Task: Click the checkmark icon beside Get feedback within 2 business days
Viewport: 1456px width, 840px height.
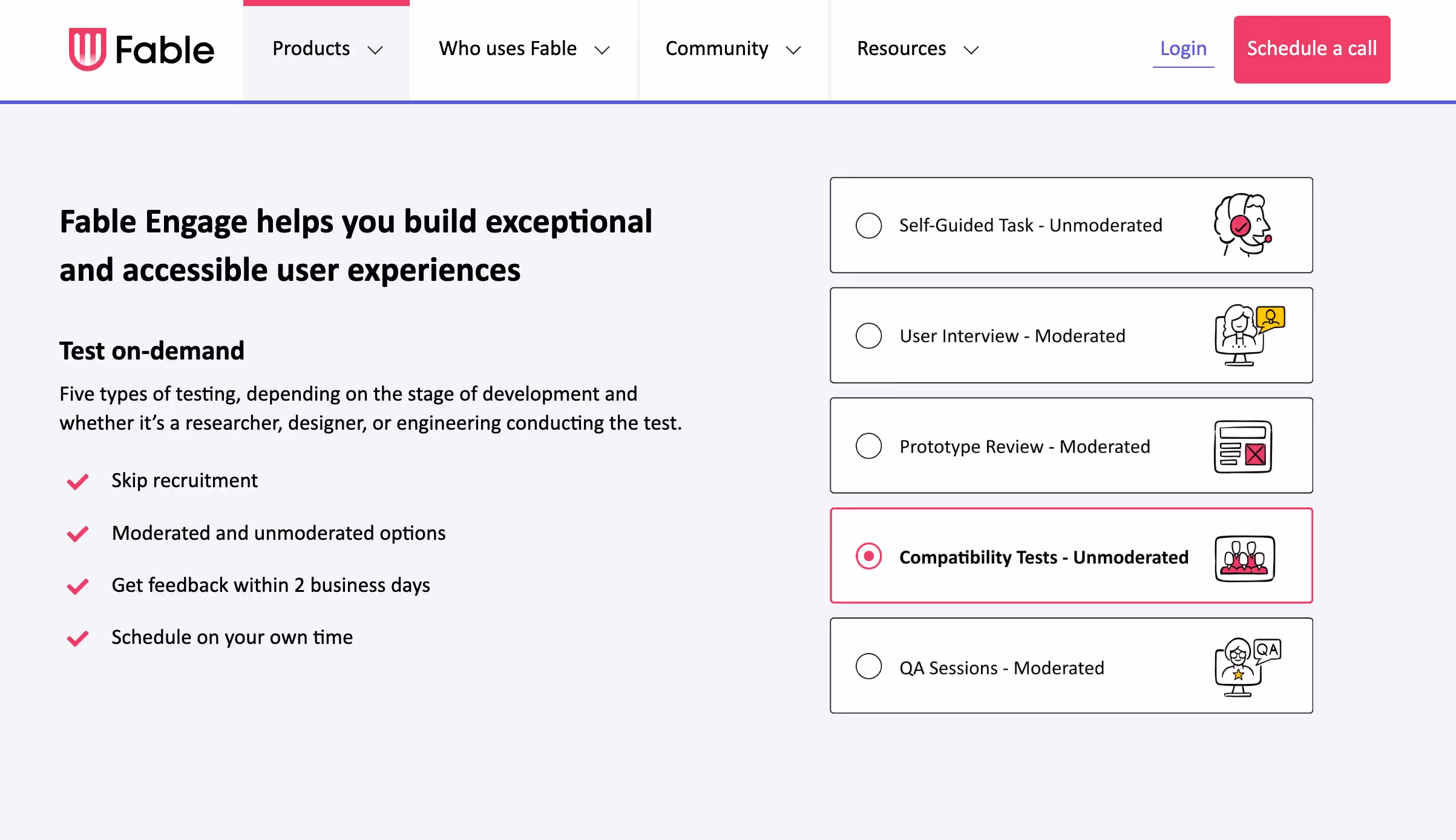Action: coord(77,586)
